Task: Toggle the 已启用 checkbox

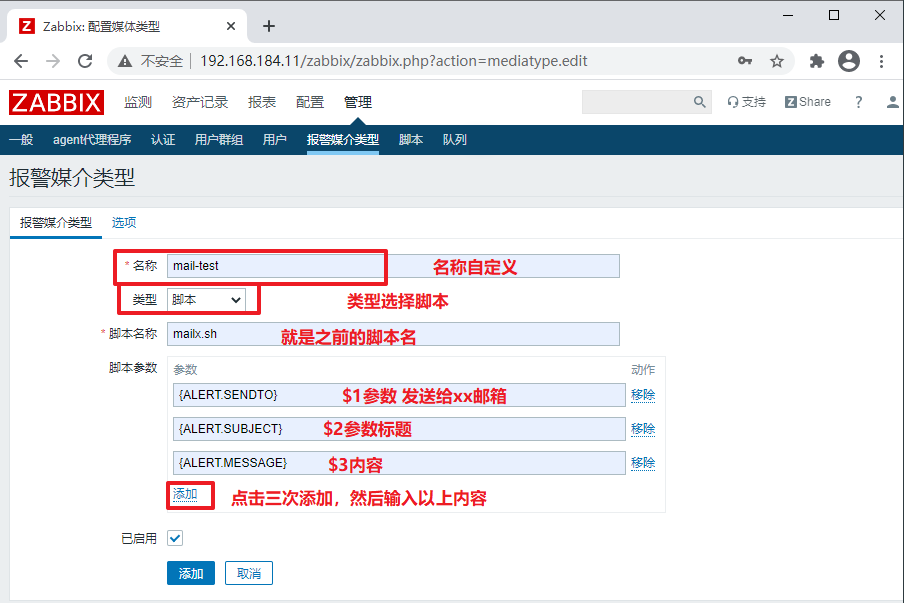Action: pos(175,538)
